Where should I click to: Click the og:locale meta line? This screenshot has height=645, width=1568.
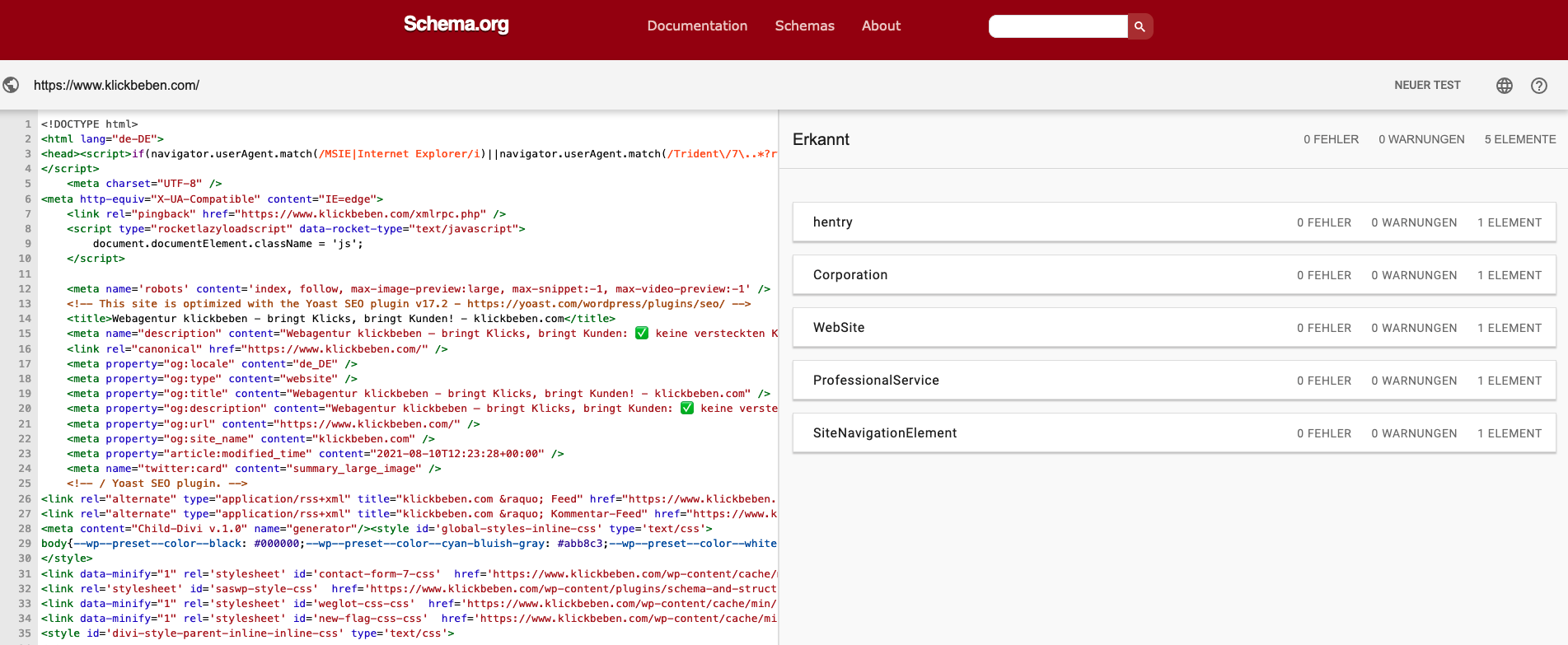click(212, 364)
